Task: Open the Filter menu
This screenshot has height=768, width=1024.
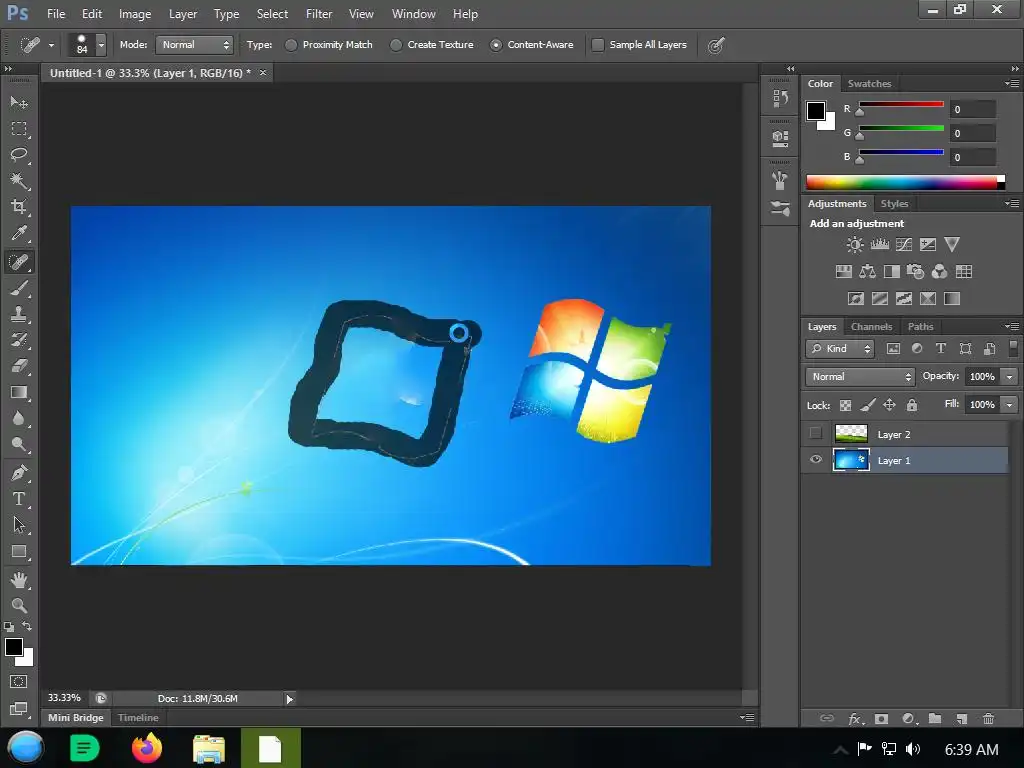Action: (x=319, y=14)
